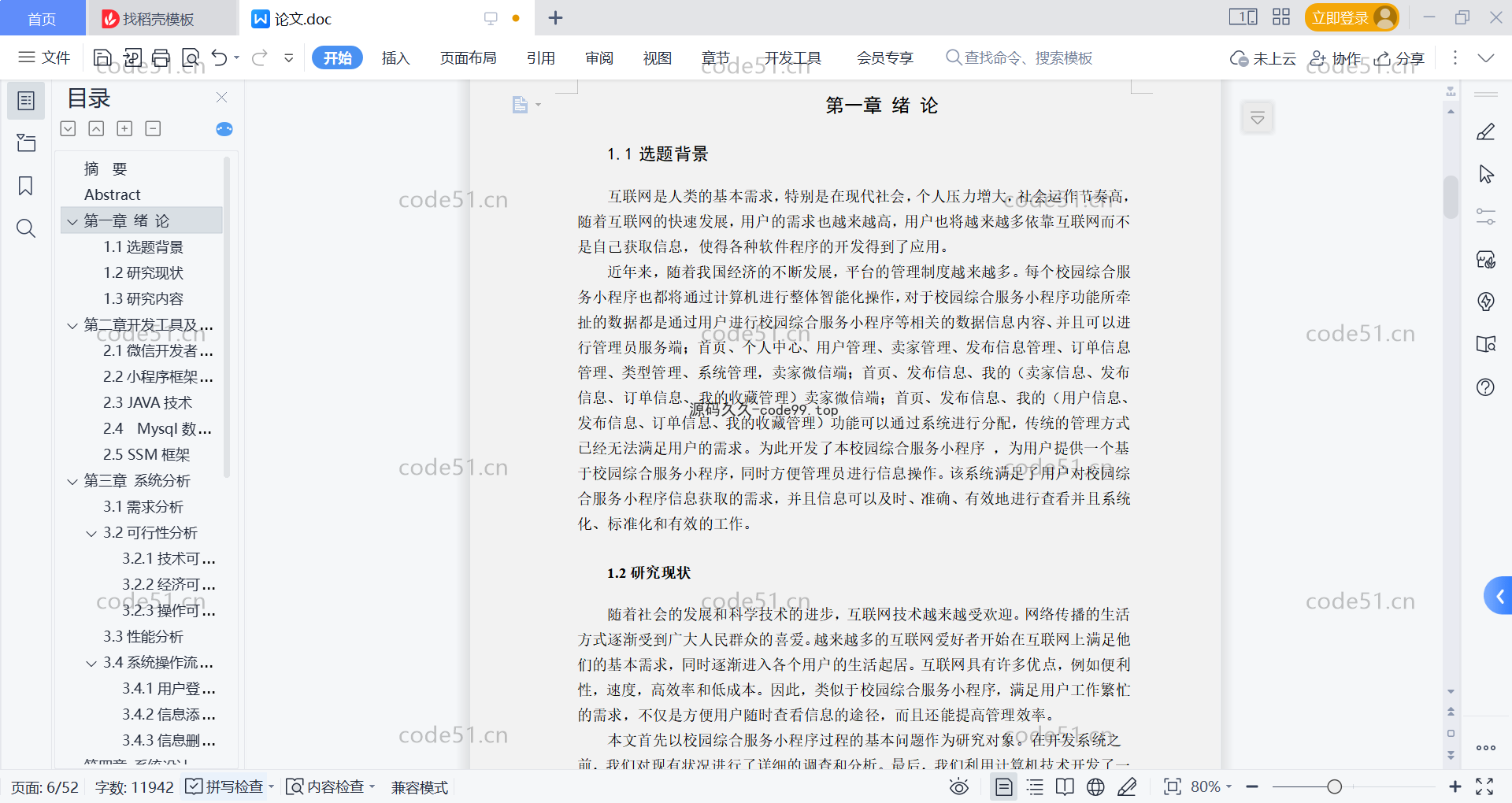
Task: Select 1.2 研究现状 in outline
Action: 143,273
